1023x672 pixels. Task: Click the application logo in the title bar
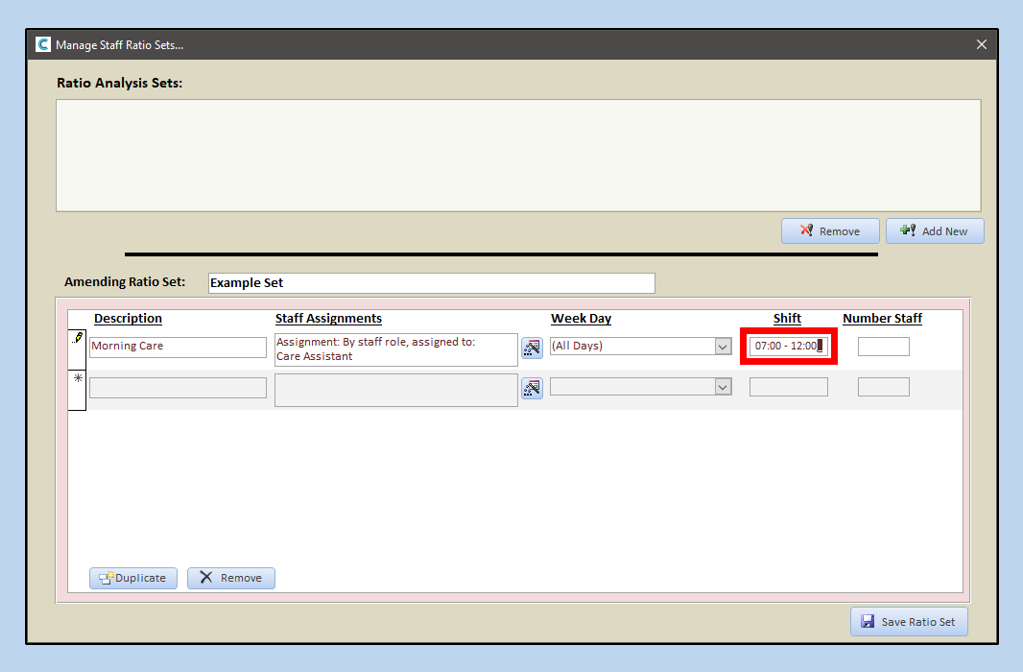pos(42,45)
